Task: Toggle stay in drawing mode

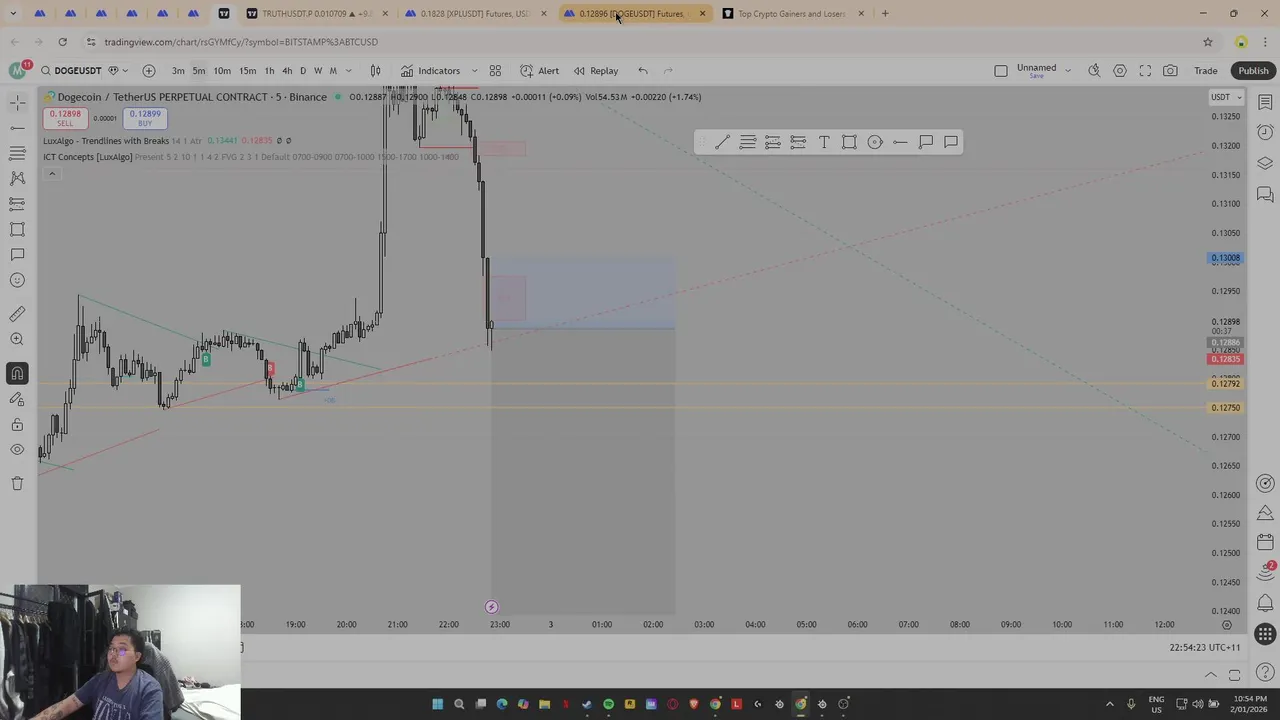Action: tap(17, 399)
